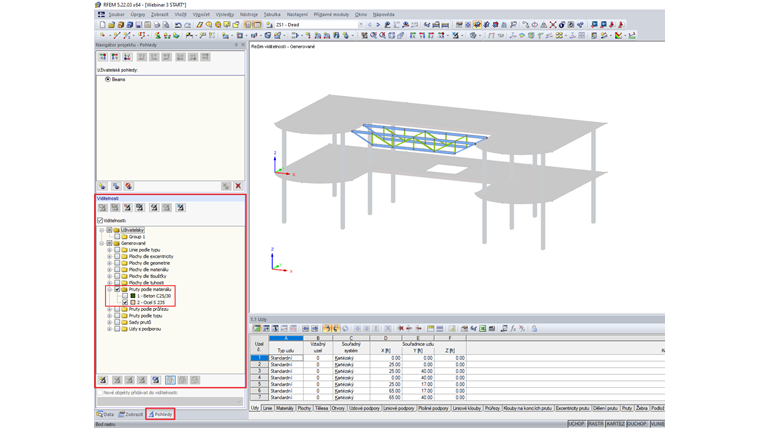This screenshot has height=428, width=760.
Task: Toggle DUCHOP status bar button
Action: pyautogui.click(x=637, y=424)
